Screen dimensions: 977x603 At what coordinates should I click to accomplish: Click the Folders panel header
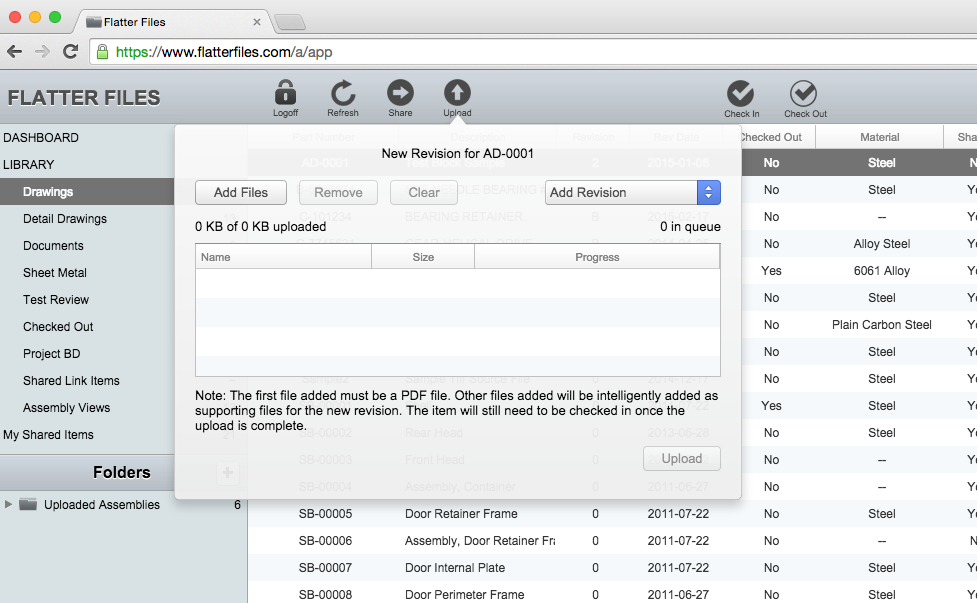(122, 472)
